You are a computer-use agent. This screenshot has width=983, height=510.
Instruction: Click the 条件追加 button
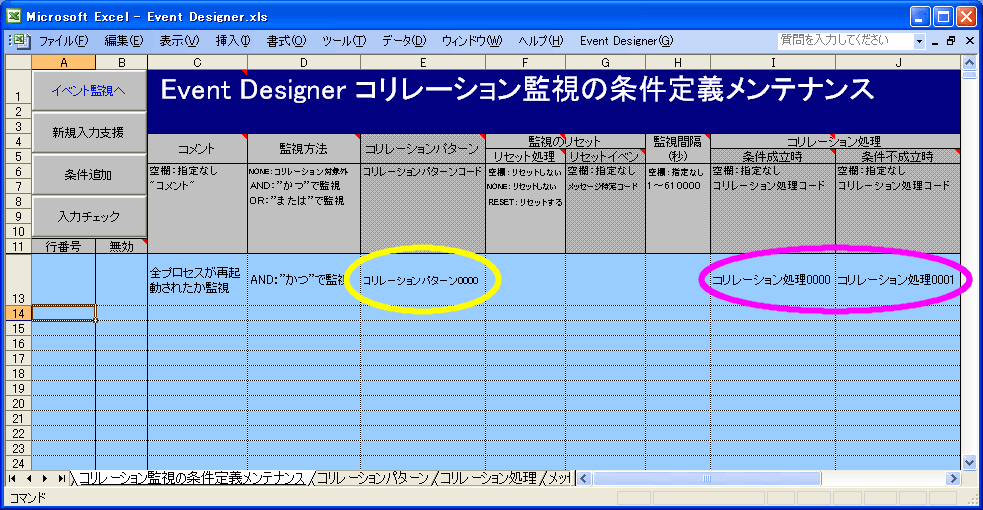(x=88, y=175)
